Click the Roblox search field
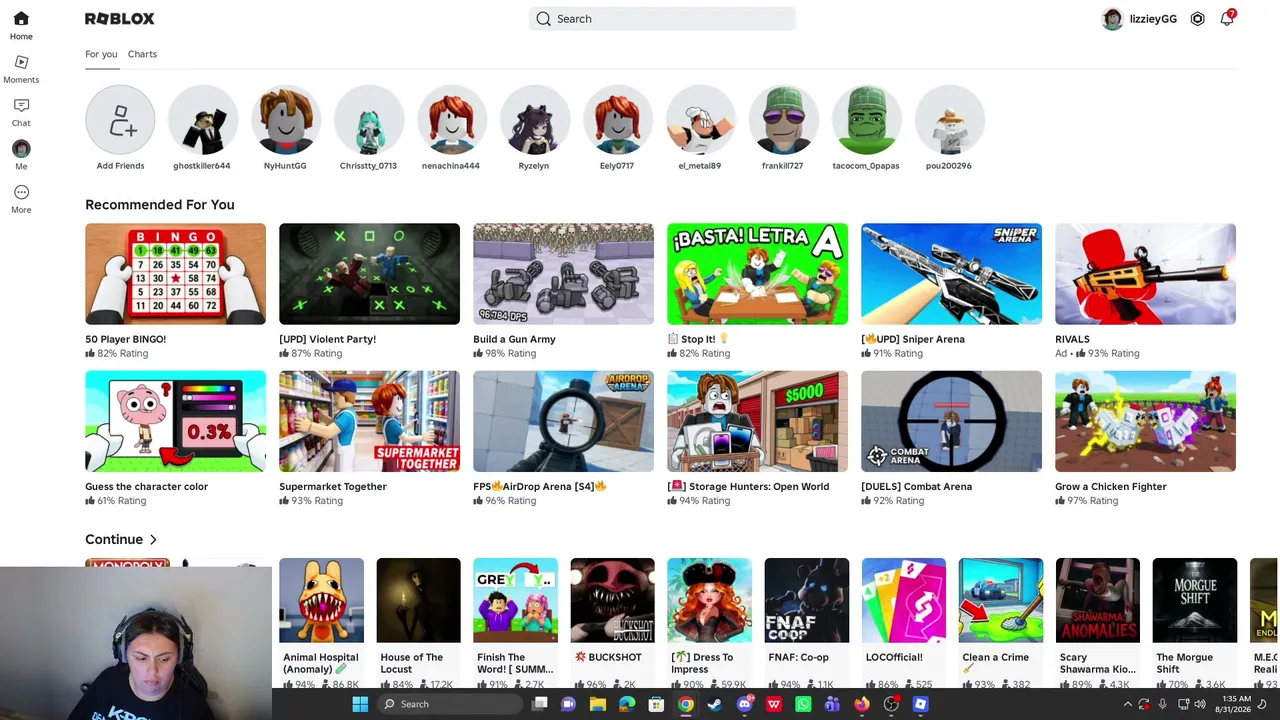Viewport: 1280px width, 720px height. [662, 19]
